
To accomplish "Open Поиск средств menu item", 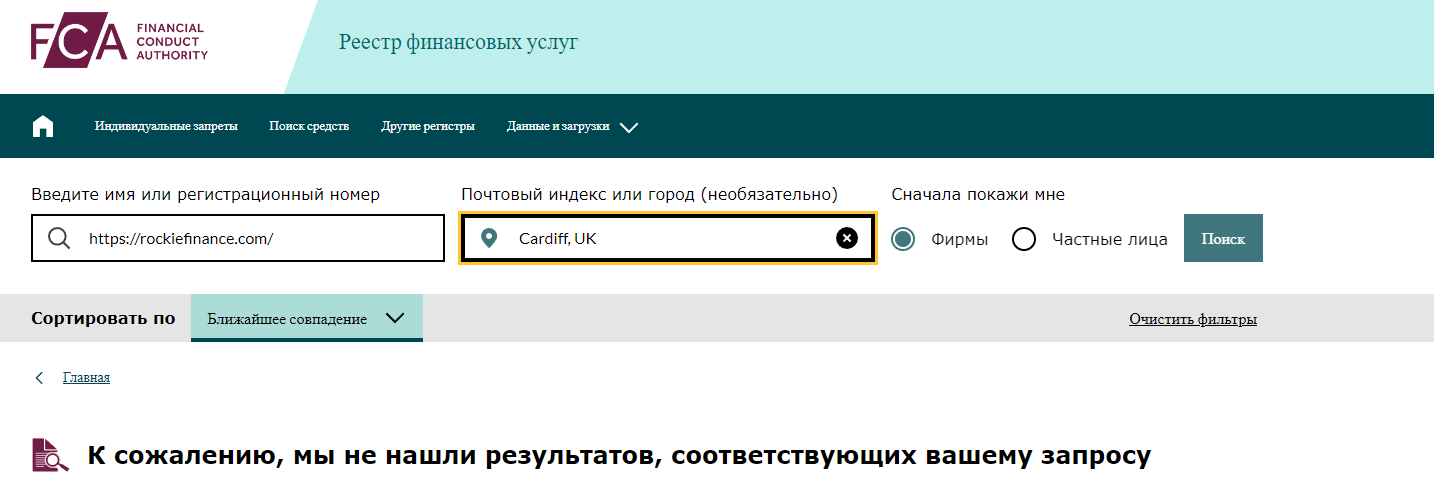I will tap(309, 126).
